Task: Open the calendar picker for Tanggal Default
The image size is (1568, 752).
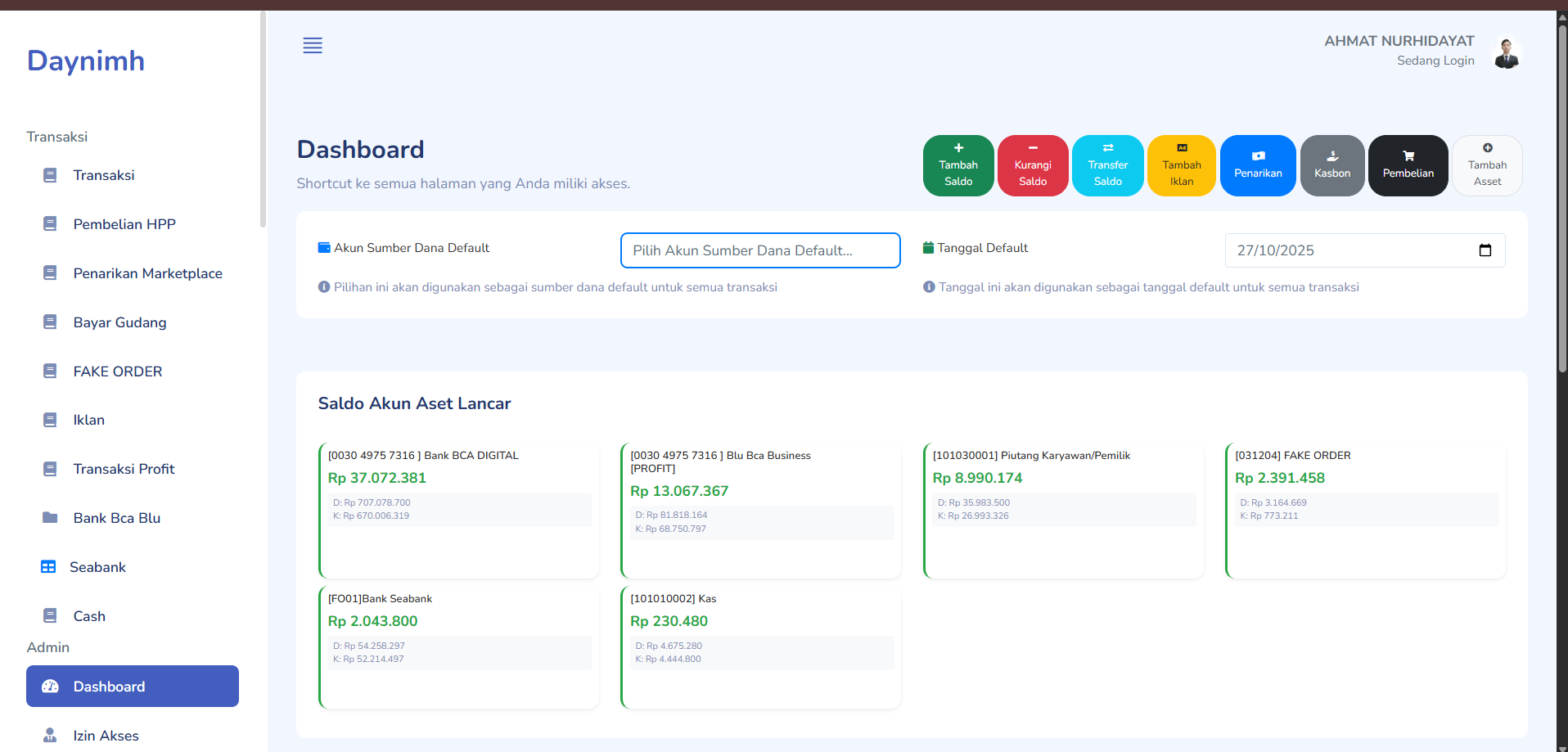Action: [x=1485, y=250]
